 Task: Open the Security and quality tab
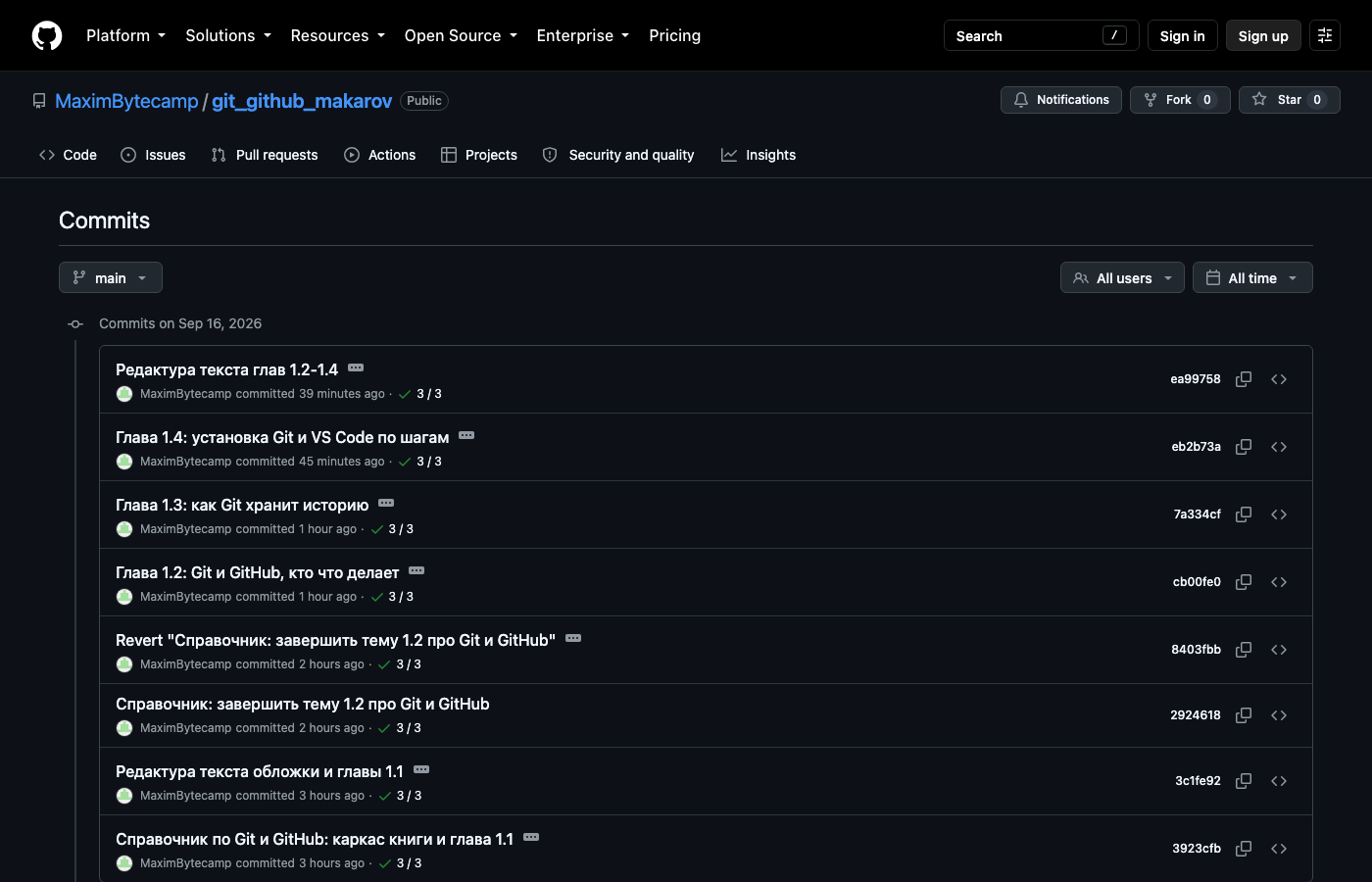click(x=618, y=155)
